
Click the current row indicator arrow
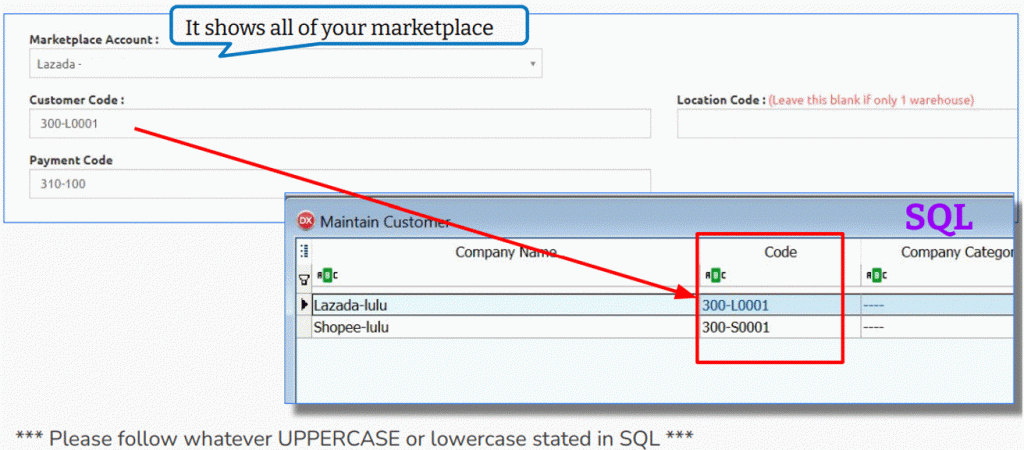click(x=304, y=304)
